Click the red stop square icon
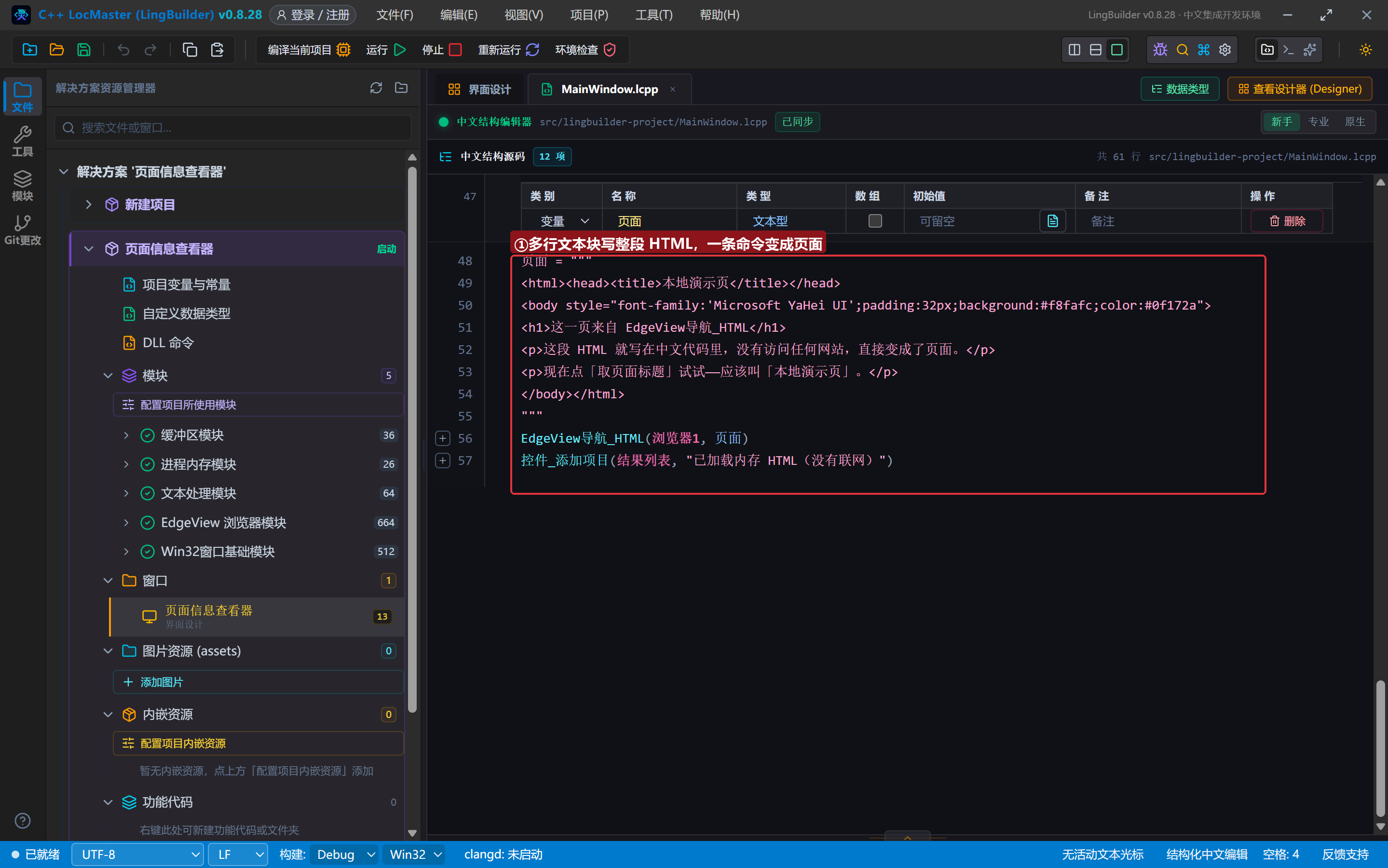The height and width of the screenshot is (868, 1388). [x=455, y=49]
